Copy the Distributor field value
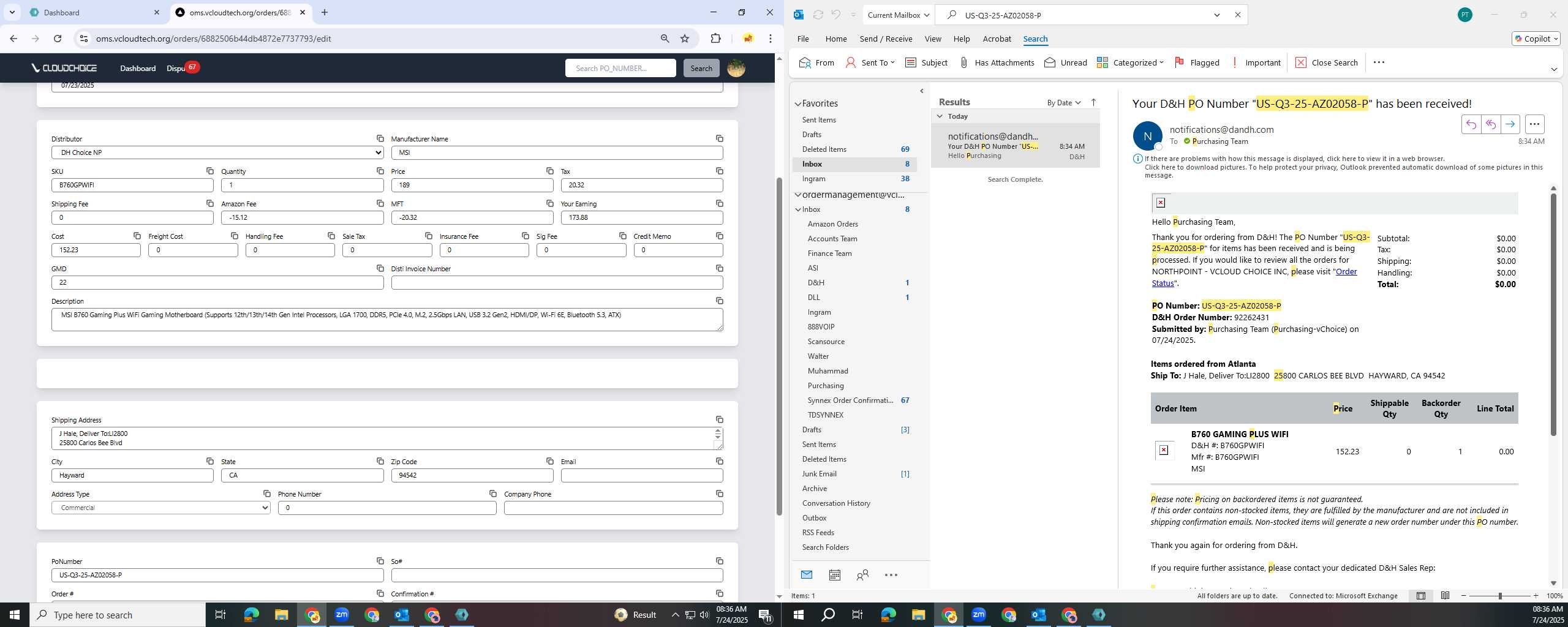Image resolution: width=1568 pixels, height=627 pixels. (x=380, y=138)
